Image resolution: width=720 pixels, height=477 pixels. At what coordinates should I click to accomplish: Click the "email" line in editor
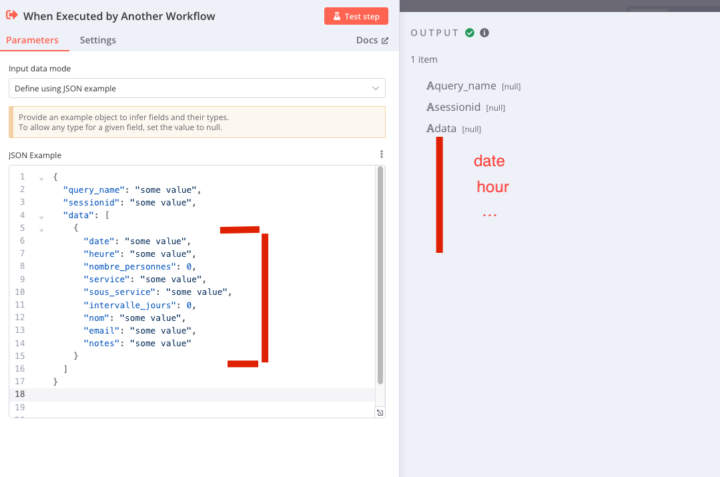140,331
